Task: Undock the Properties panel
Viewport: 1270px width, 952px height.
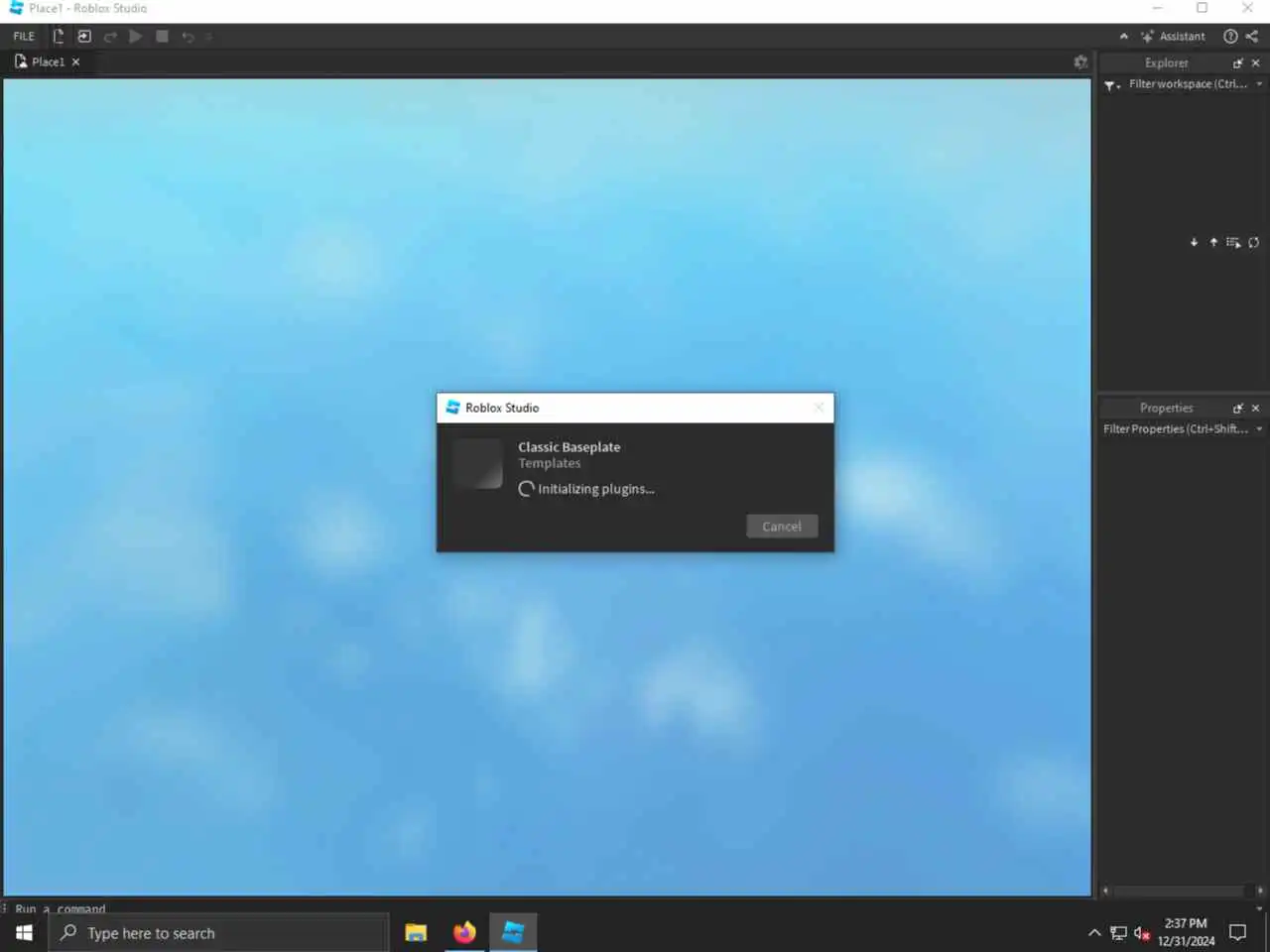Action: [1237, 408]
